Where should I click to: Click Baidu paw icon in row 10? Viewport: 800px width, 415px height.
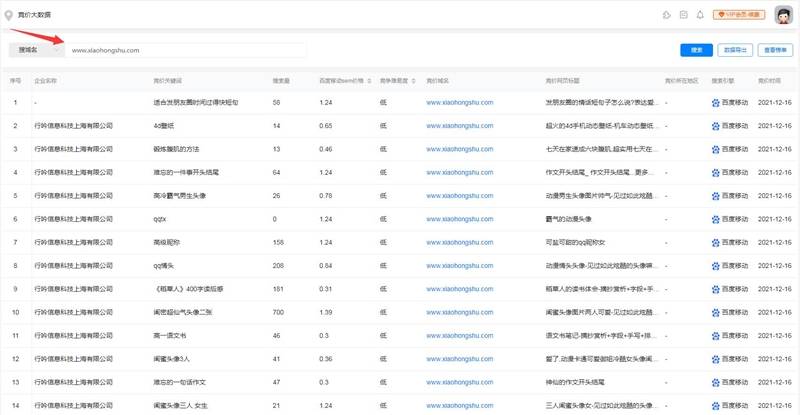715,312
